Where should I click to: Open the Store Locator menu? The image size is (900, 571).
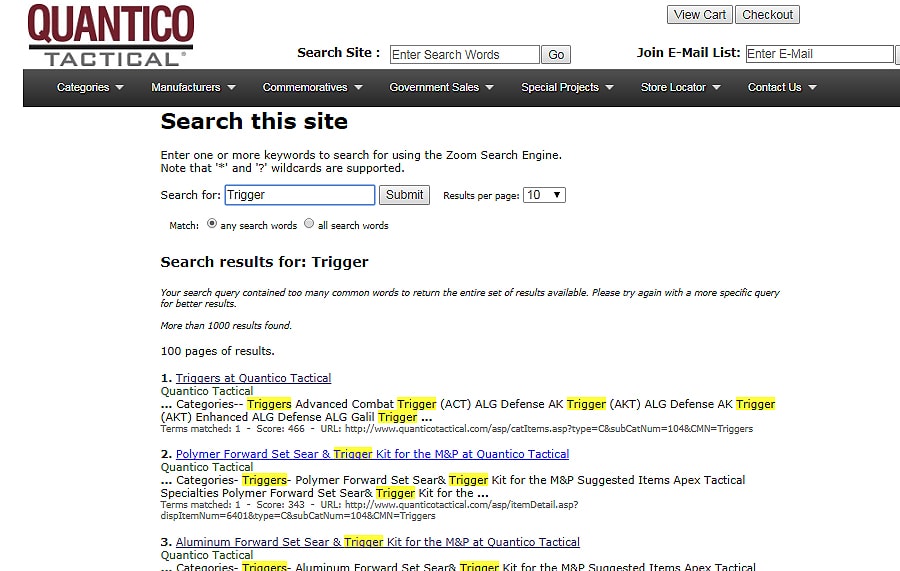(680, 87)
